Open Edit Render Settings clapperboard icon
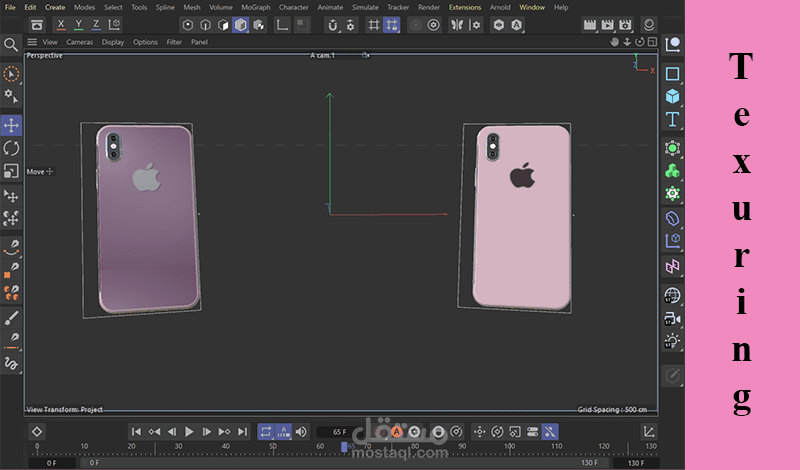Screen dimensions: 800x470 coord(625,24)
